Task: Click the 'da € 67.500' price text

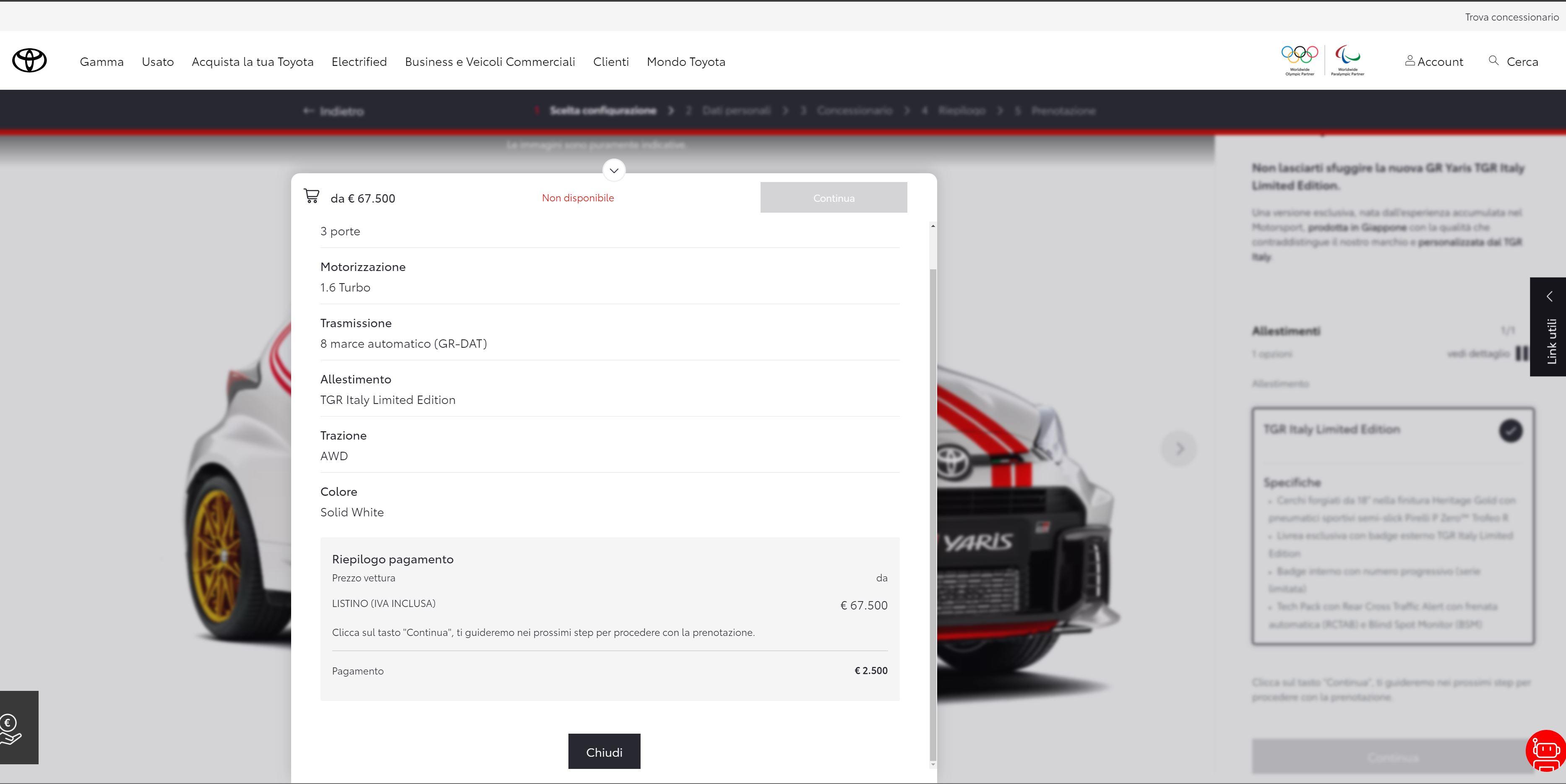Action: tap(362, 198)
